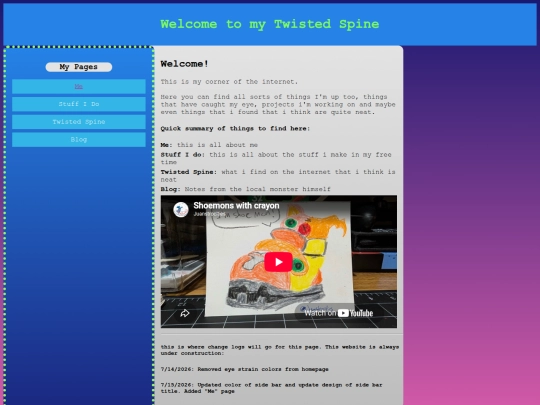The height and width of the screenshot is (405, 540).
Task: Click the 'Welcome to my Twisted Spine' header
Action: pos(270,24)
